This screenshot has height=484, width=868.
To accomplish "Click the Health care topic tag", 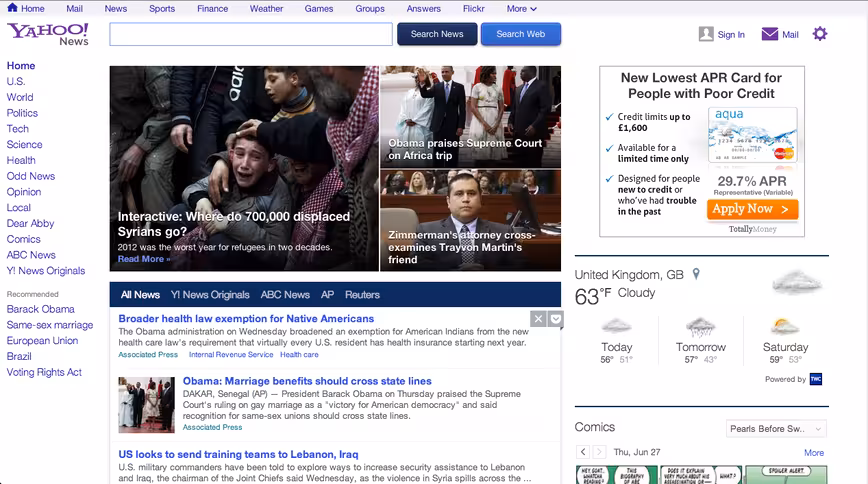I will pyautogui.click(x=299, y=354).
